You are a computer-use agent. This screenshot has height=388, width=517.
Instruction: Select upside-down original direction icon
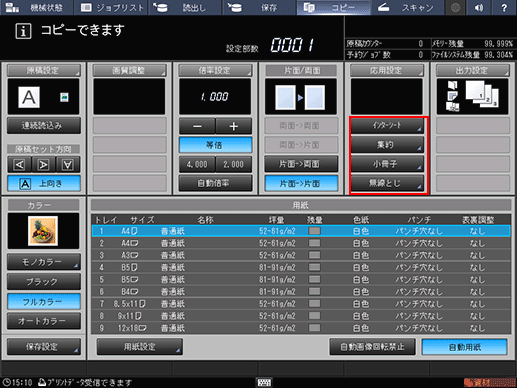pos(68,164)
